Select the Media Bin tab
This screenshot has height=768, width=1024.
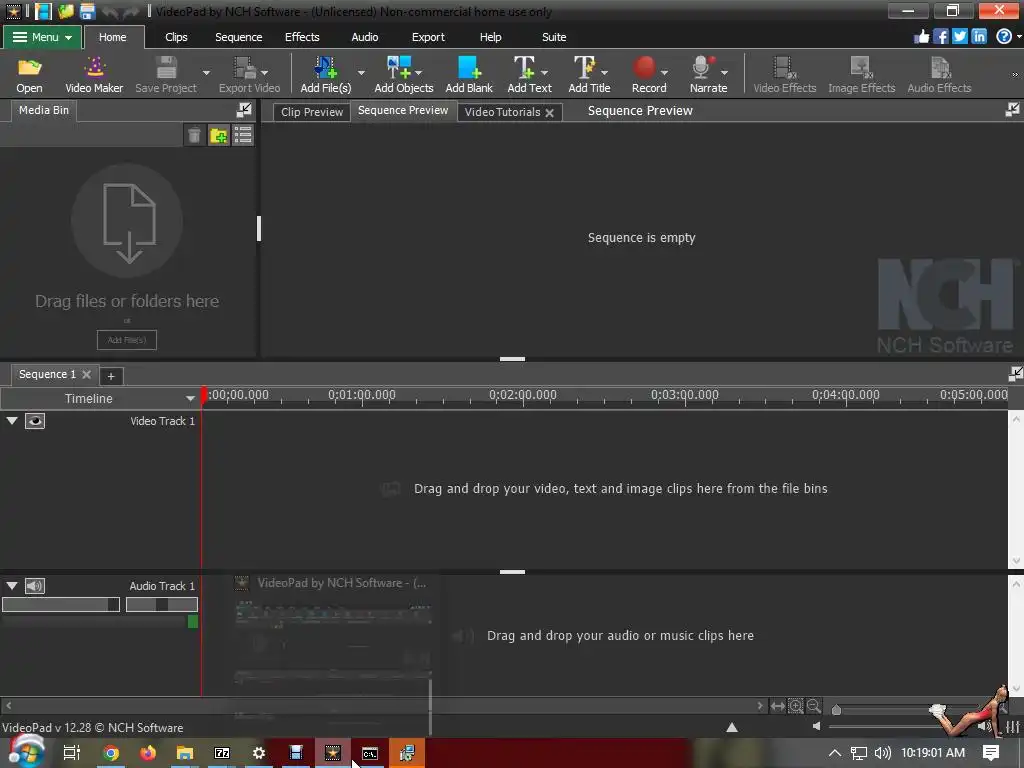[x=43, y=110]
